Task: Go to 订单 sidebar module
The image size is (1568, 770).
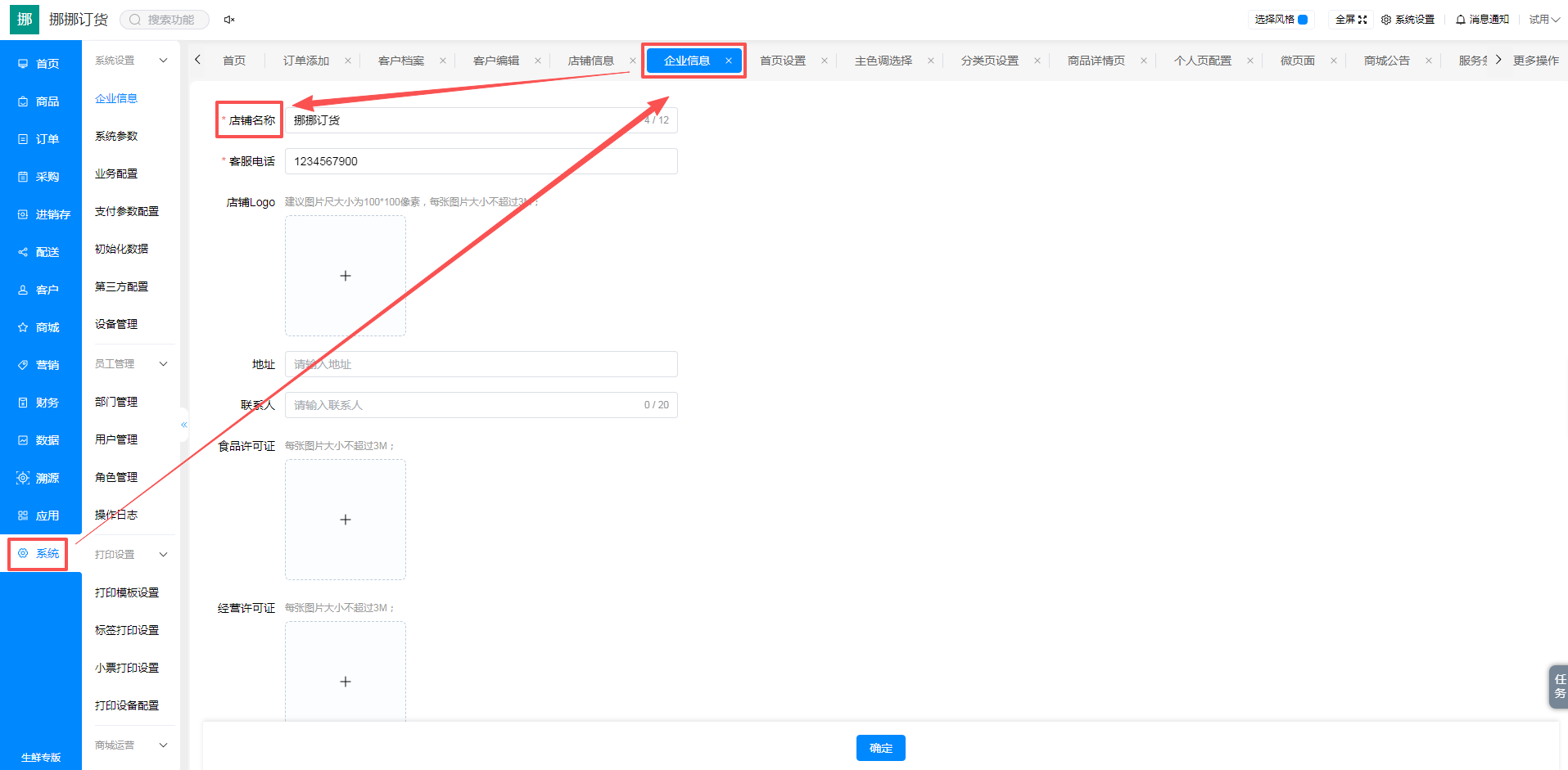Action: click(40, 139)
